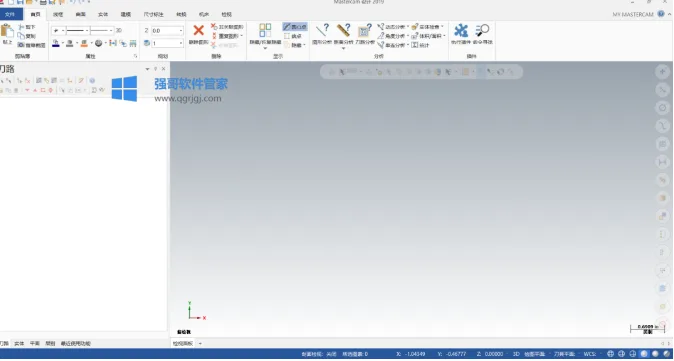This screenshot has height=361, width=674.
Task: Switch to the Machine ribbon tab
Action: click(204, 14)
